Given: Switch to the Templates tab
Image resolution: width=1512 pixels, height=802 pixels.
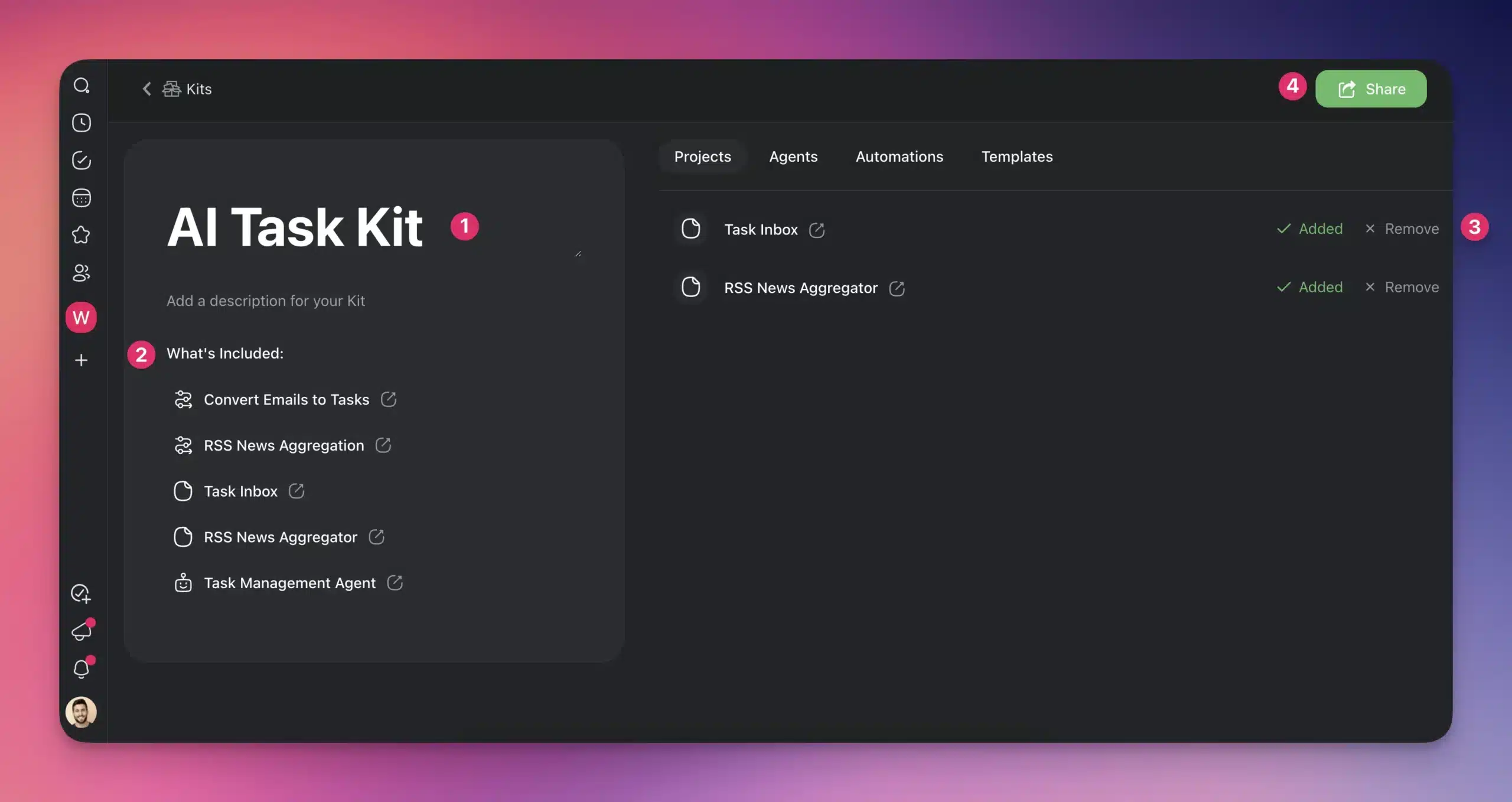Looking at the screenshot, I should pos(1016,157).
